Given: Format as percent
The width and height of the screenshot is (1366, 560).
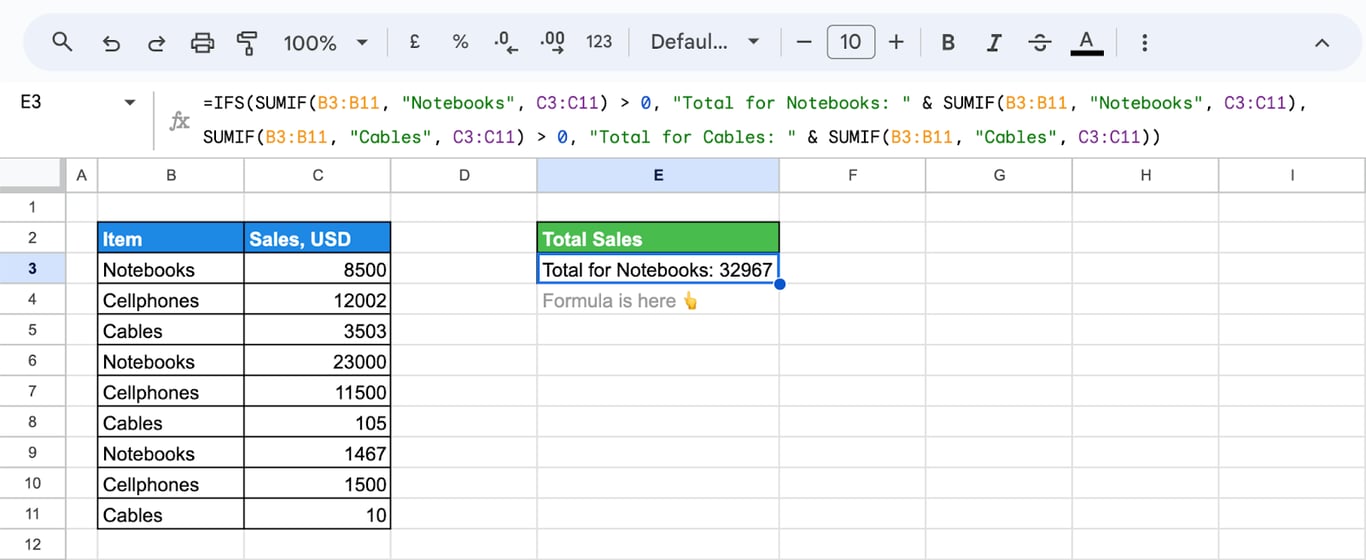Looking at the screenshot, I should [x=460, y=42].
